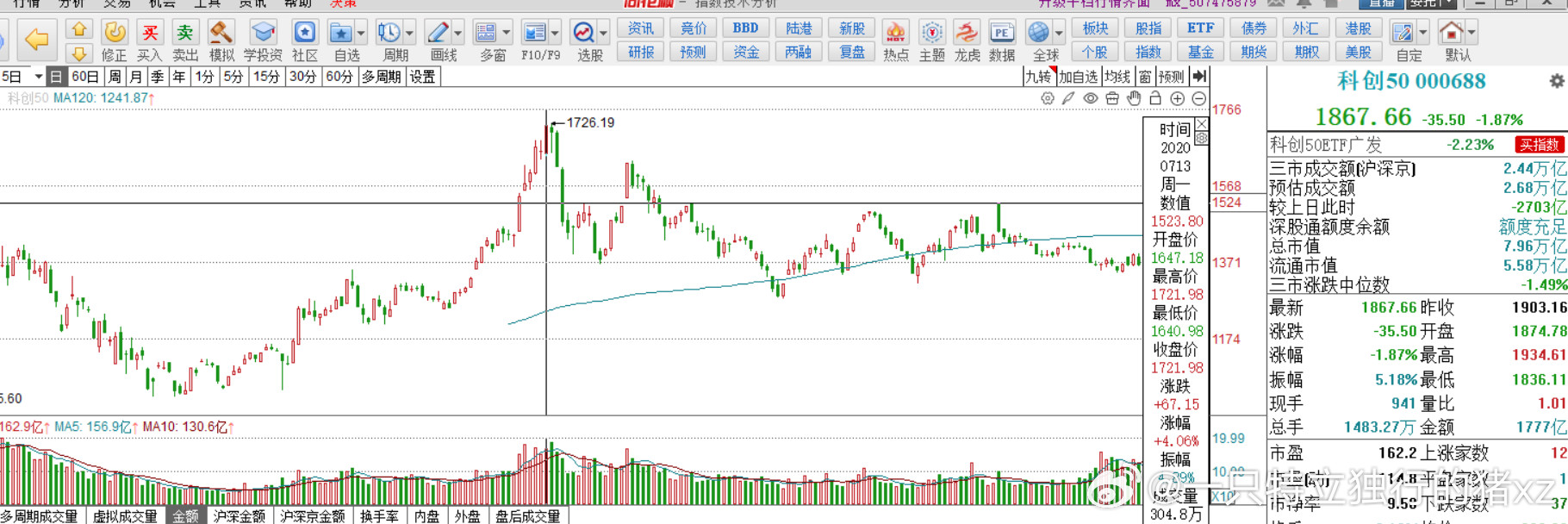Open the 模拟 gavel simulation icon
This screenshot has width=1568, height=524.
[x=221, y=33]
